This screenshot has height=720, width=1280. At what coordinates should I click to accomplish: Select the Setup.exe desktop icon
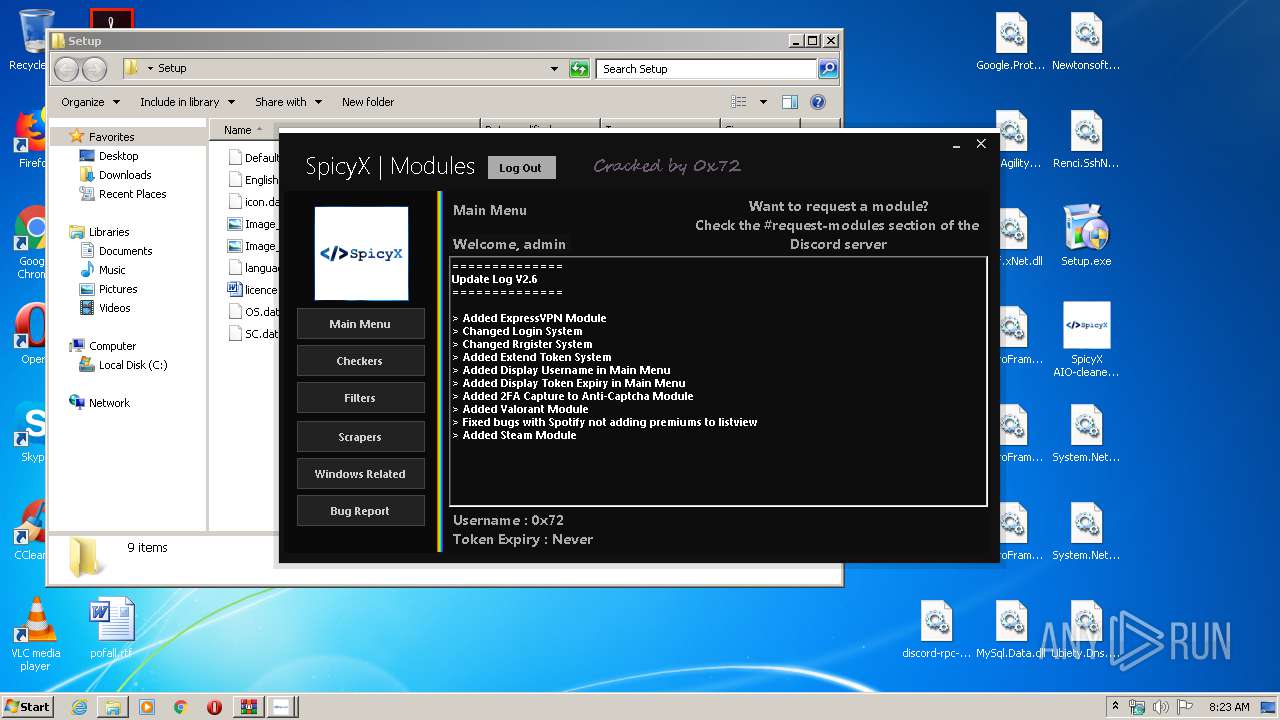click(1086, 236)
